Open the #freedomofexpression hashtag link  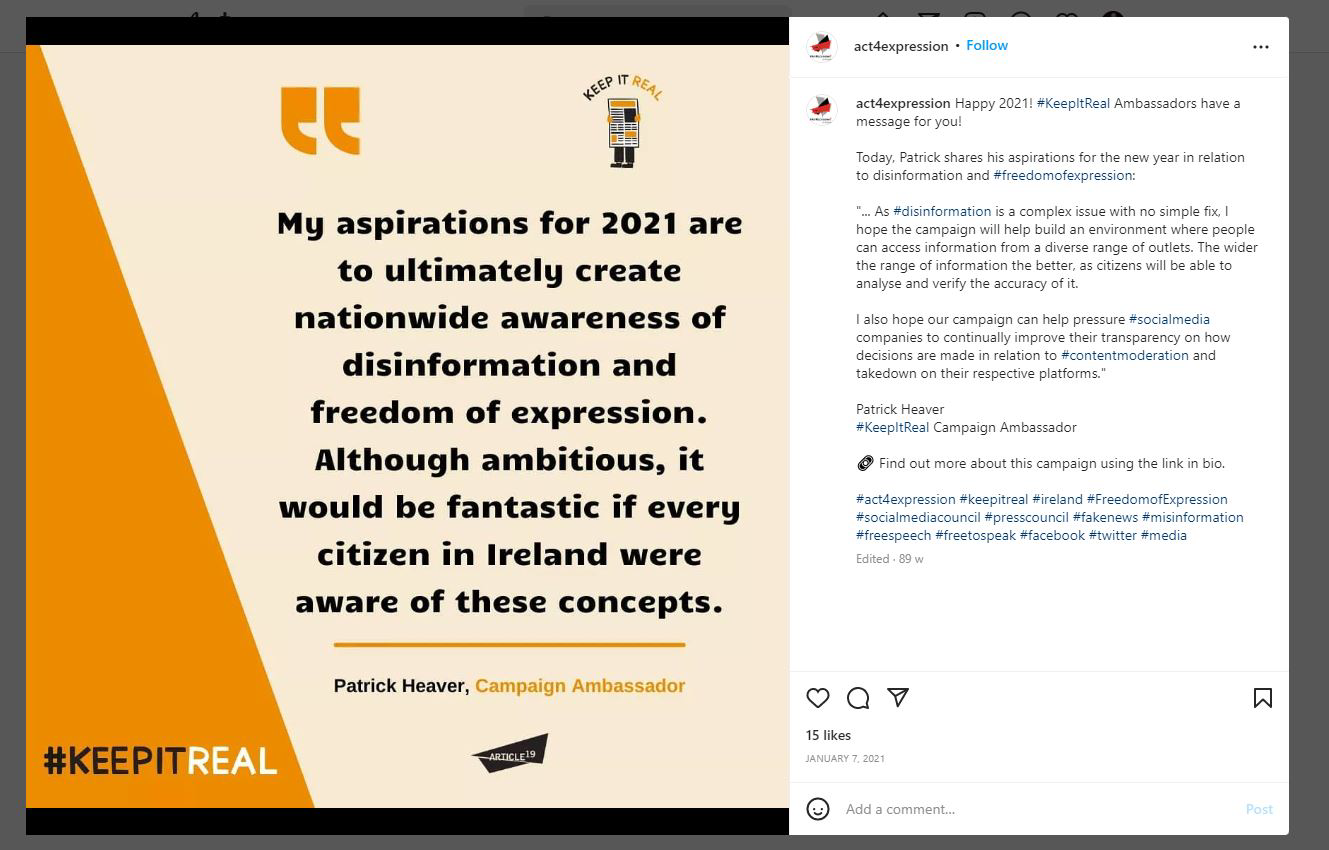(x=1062, y=175)
